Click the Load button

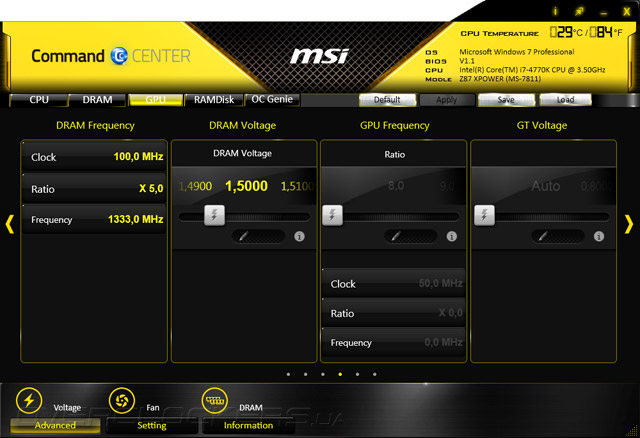click(x=566, y=100)
